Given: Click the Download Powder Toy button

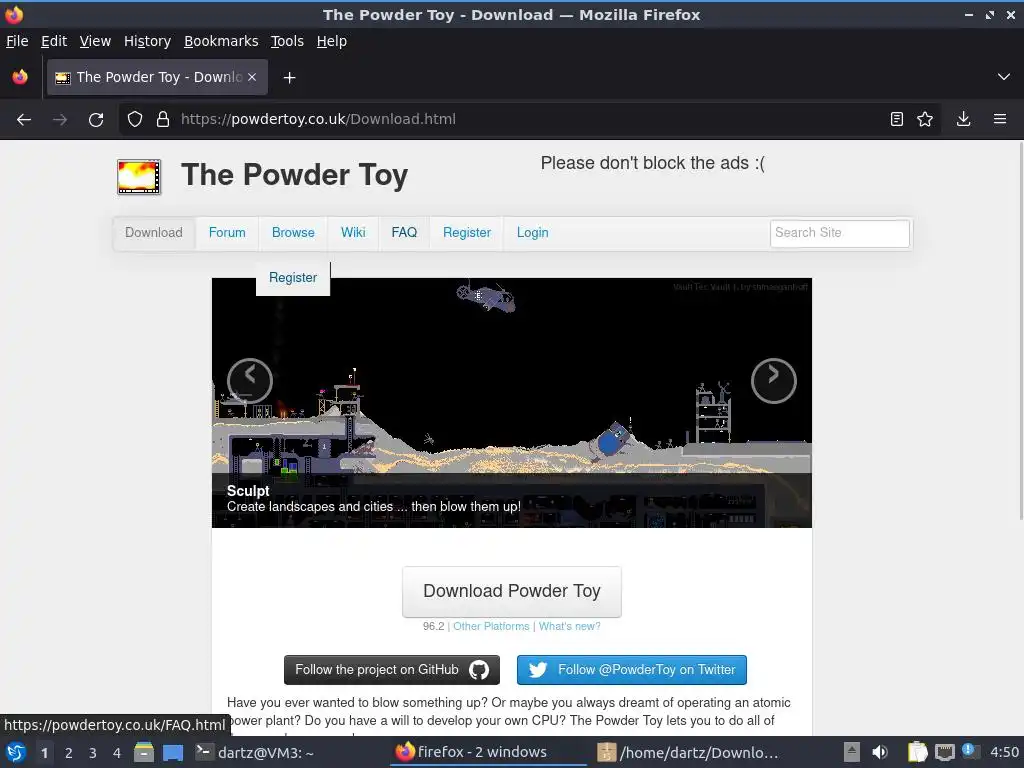Looking at the screenshot, I should [x=512, y=592].
